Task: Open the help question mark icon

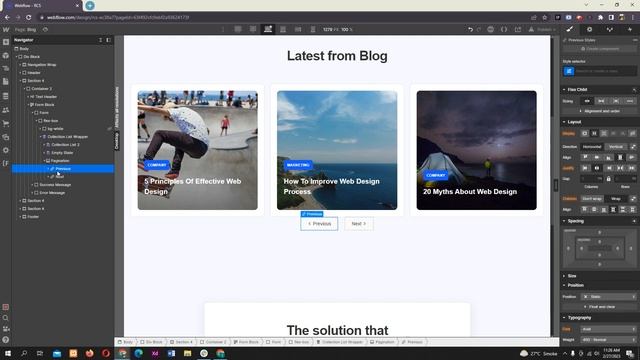Action: click(x=6, y=340)
